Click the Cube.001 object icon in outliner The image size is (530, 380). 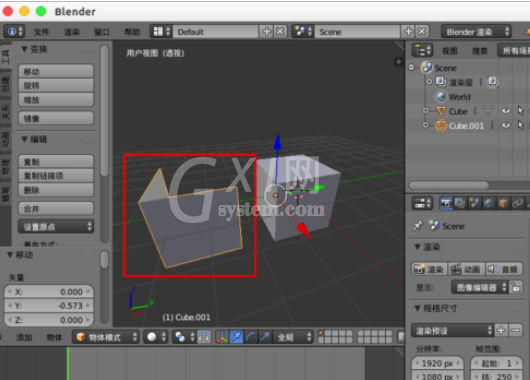(x=441, y=125)
